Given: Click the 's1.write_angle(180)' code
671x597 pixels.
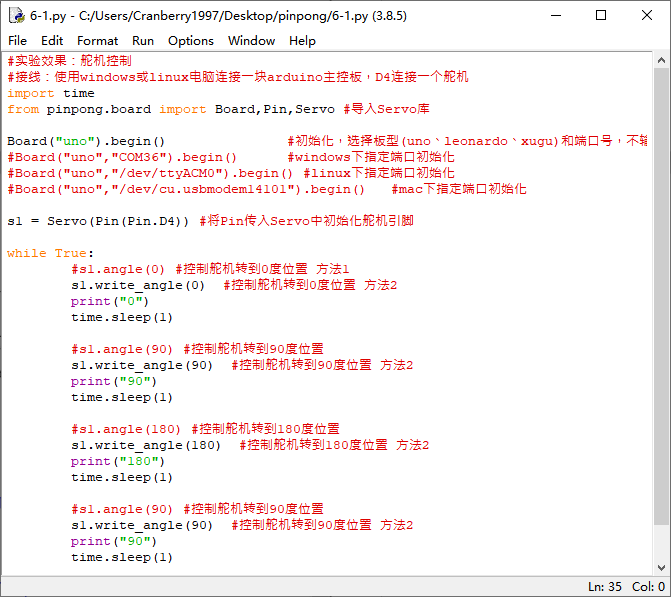Looking at the screenshot, I should (145, 445).
